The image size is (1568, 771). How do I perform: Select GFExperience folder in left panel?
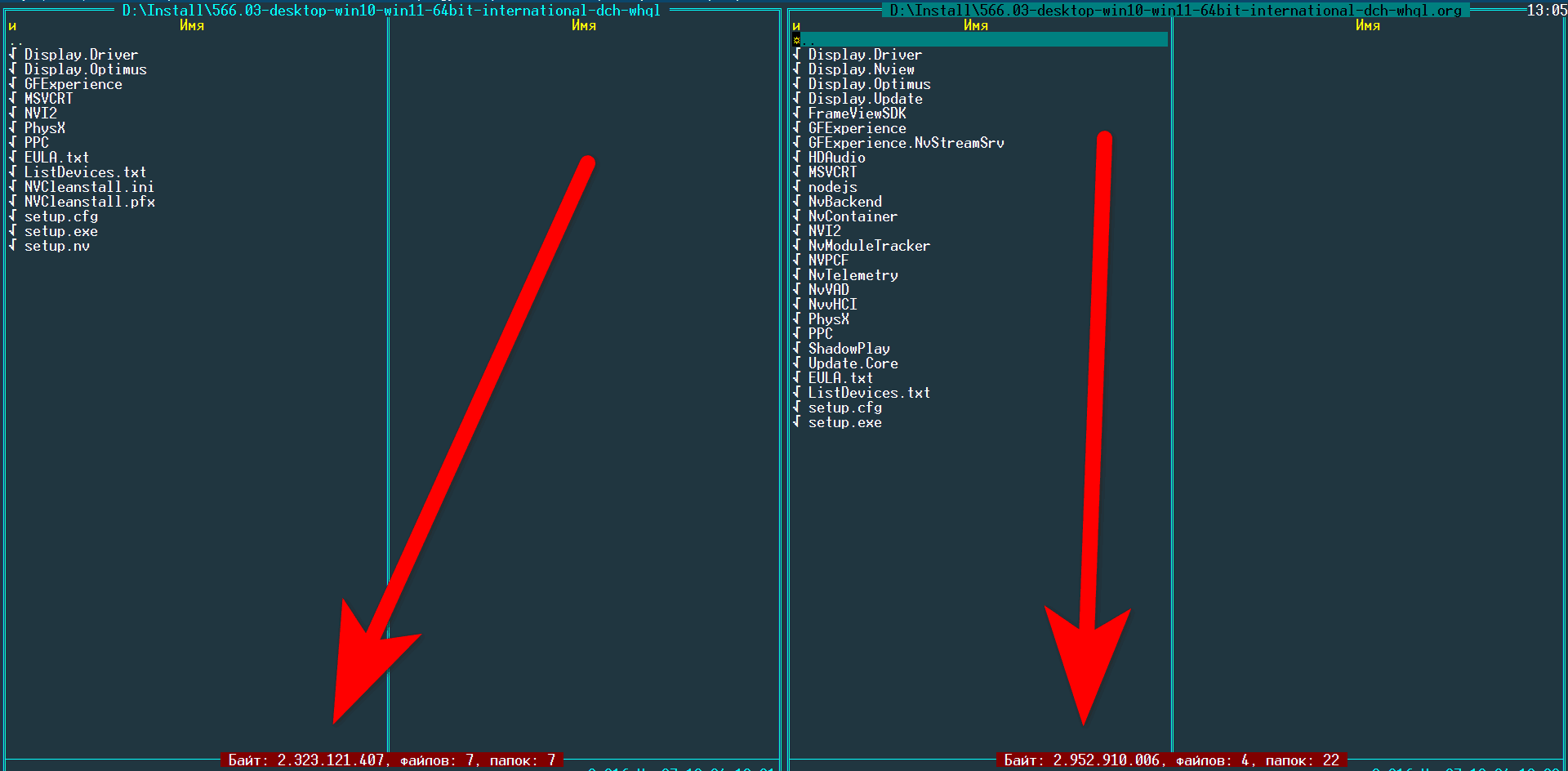[x=73, y=84]
